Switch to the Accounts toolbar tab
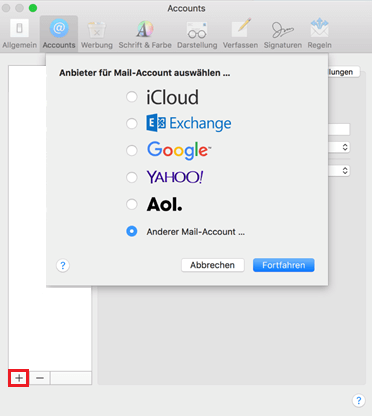This screenshot has width=372, height=416. click(59, 34)
